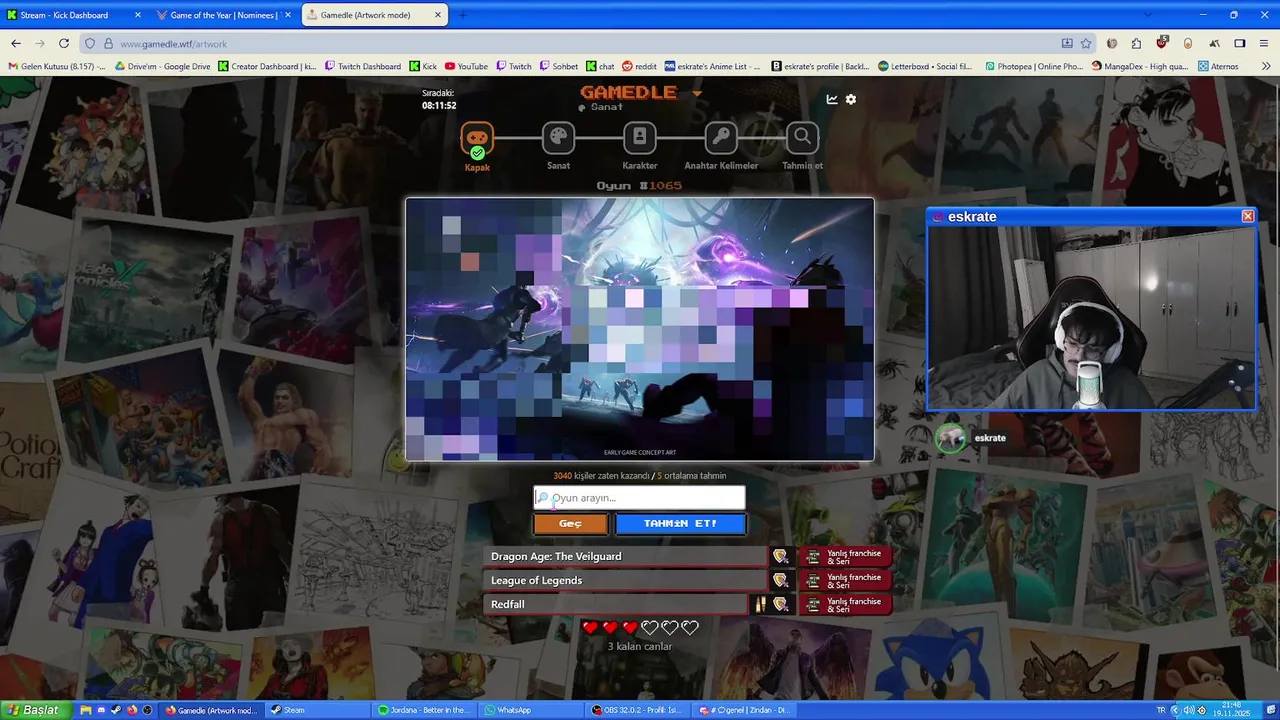Open the Photopea bookmark
The height and width of the screenshot is (720, 1280).
pos(1033,66)
